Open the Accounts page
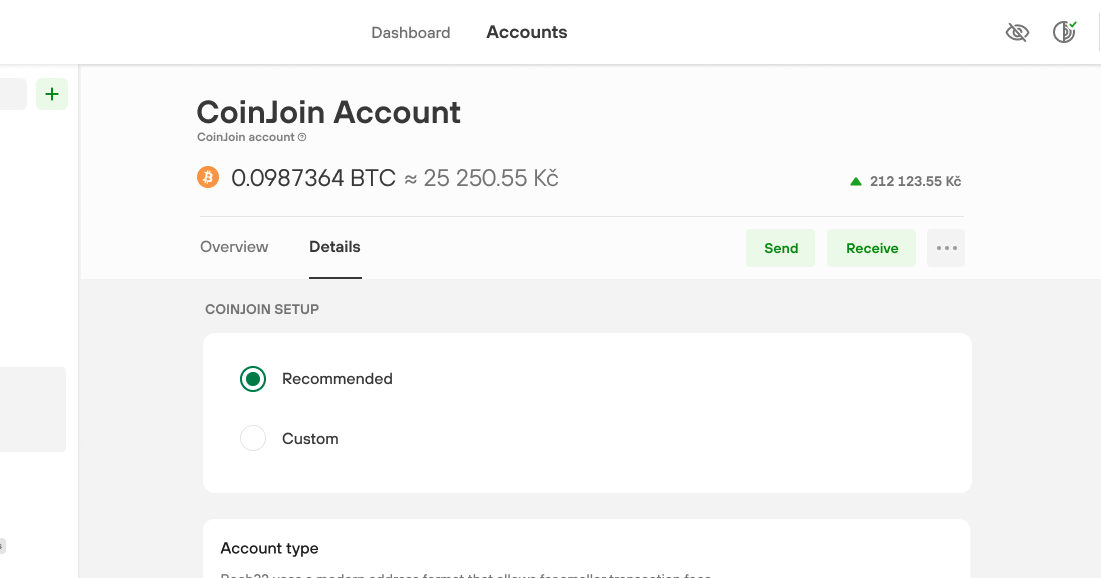1101x578 pixels. 526,32
